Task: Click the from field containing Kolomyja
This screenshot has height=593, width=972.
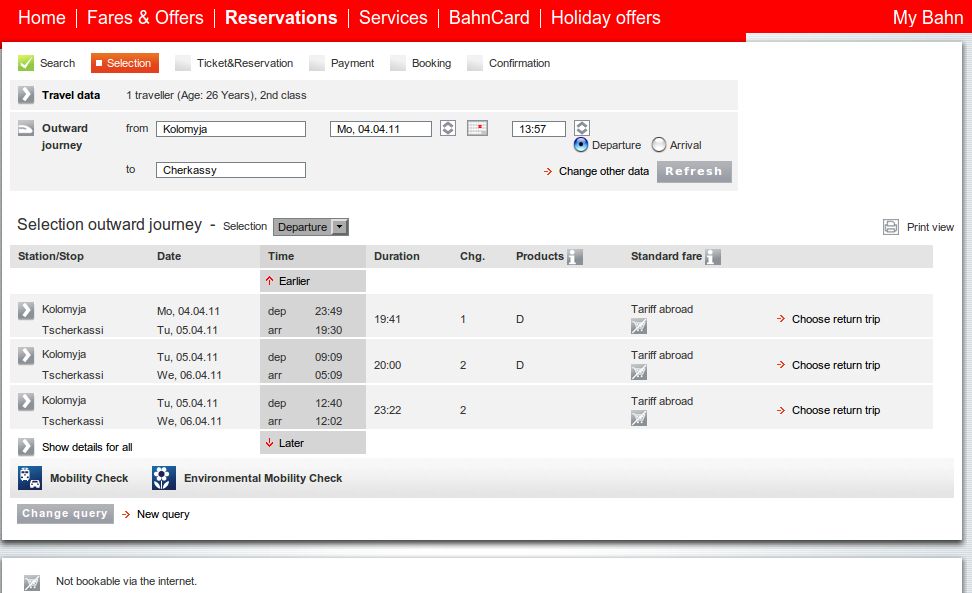Action: pyautogui.click(x=231, y=129)
